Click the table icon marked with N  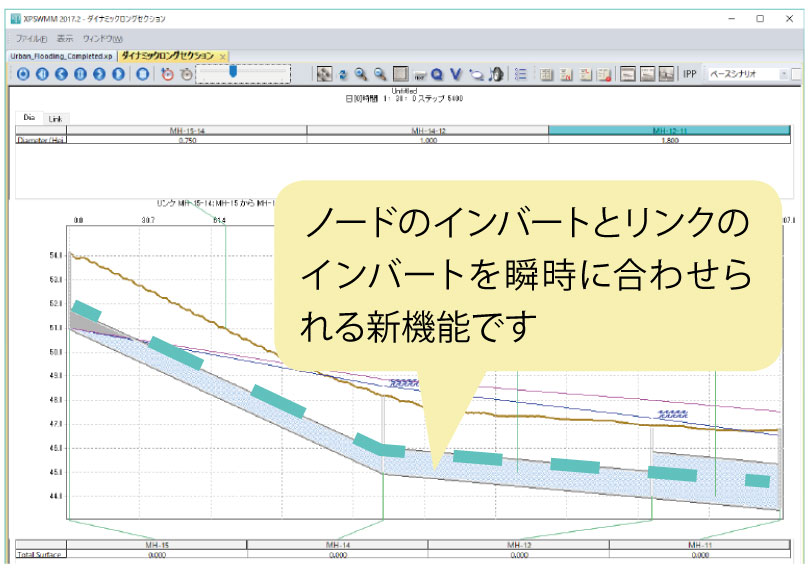point(566,75)
